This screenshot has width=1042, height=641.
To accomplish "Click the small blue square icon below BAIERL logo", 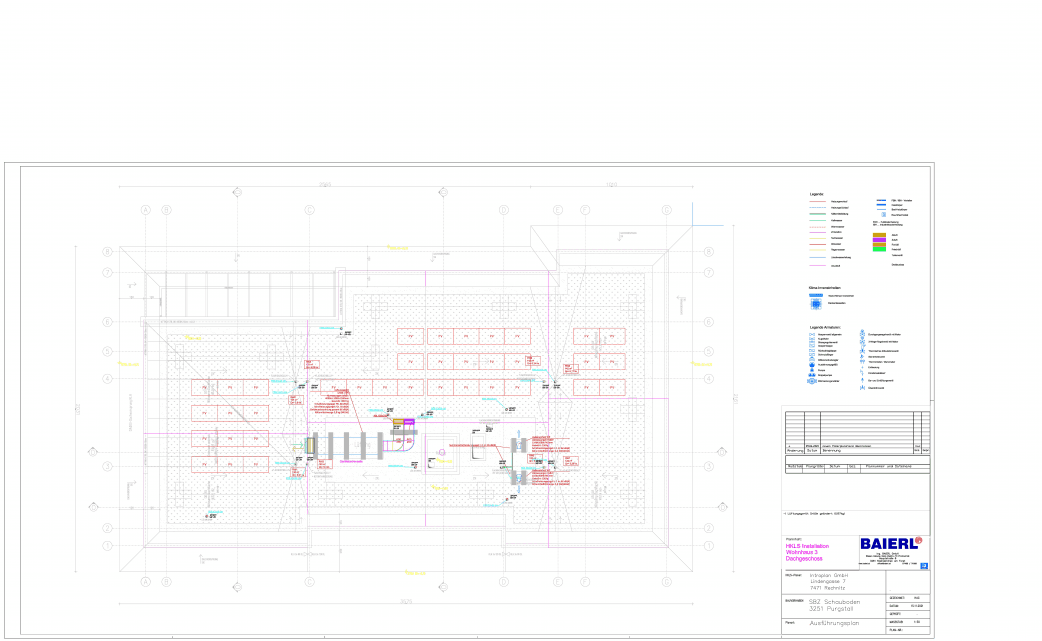I will pos(922,566).
